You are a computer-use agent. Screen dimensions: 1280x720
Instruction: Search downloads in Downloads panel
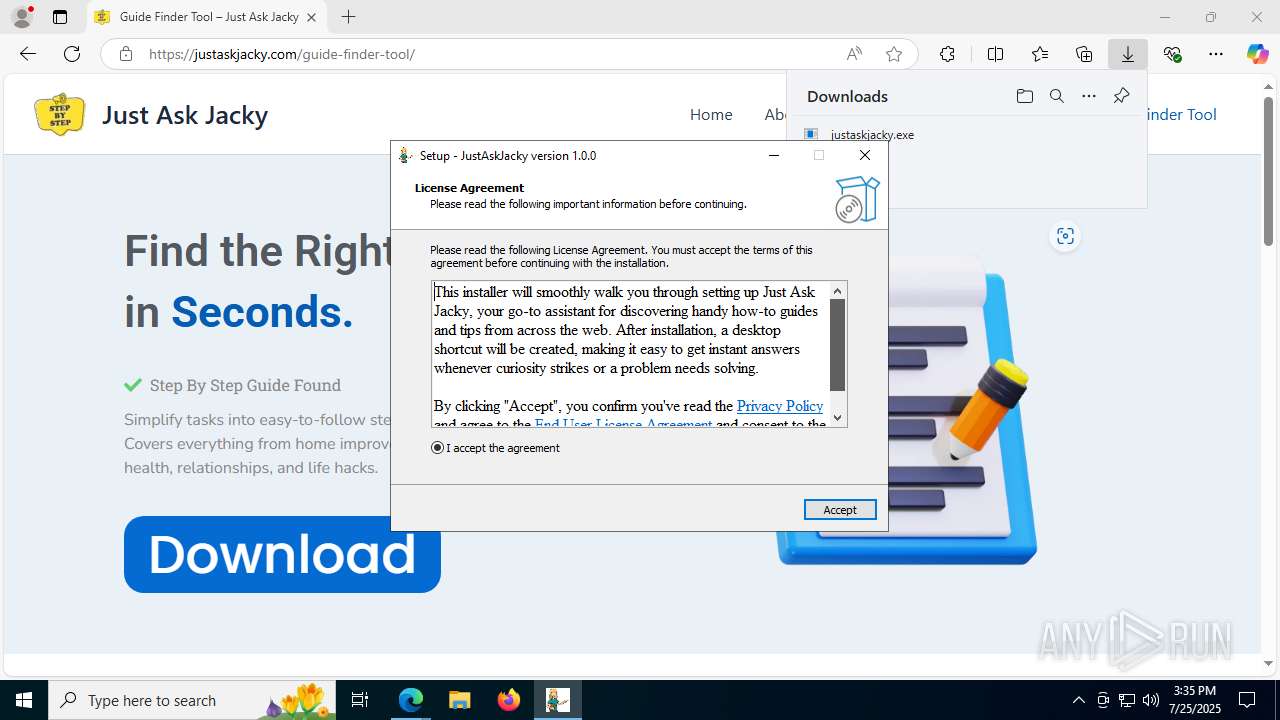tap(1056, 96)
